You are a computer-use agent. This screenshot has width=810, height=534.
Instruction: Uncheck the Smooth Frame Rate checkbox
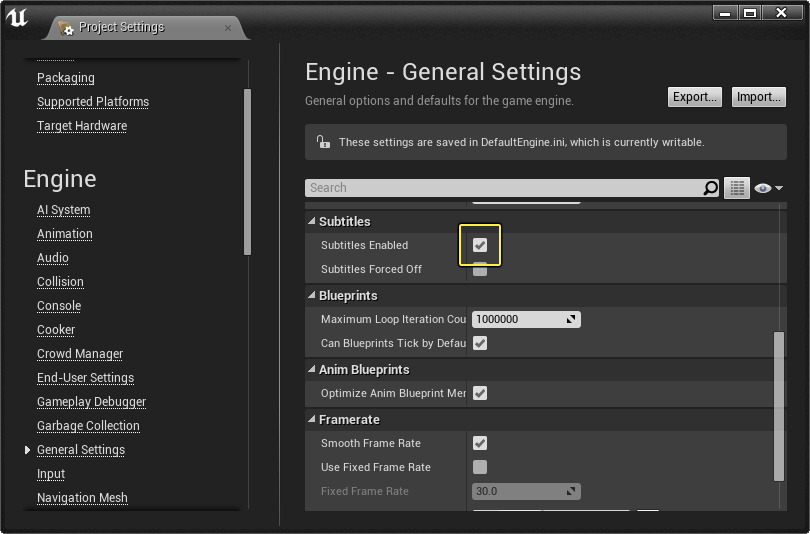(x=480, y=443)
